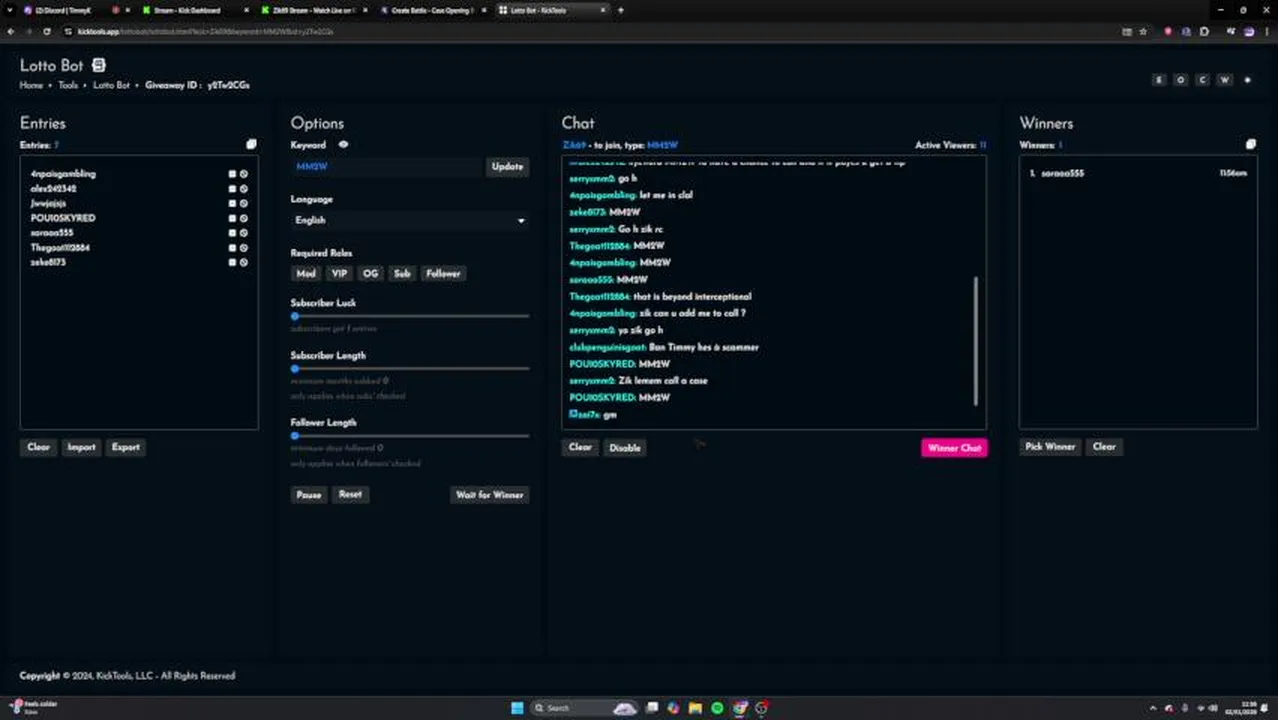Click the E shortcut icon in header
This screenshot has height=720, width=1278.
1159,80
